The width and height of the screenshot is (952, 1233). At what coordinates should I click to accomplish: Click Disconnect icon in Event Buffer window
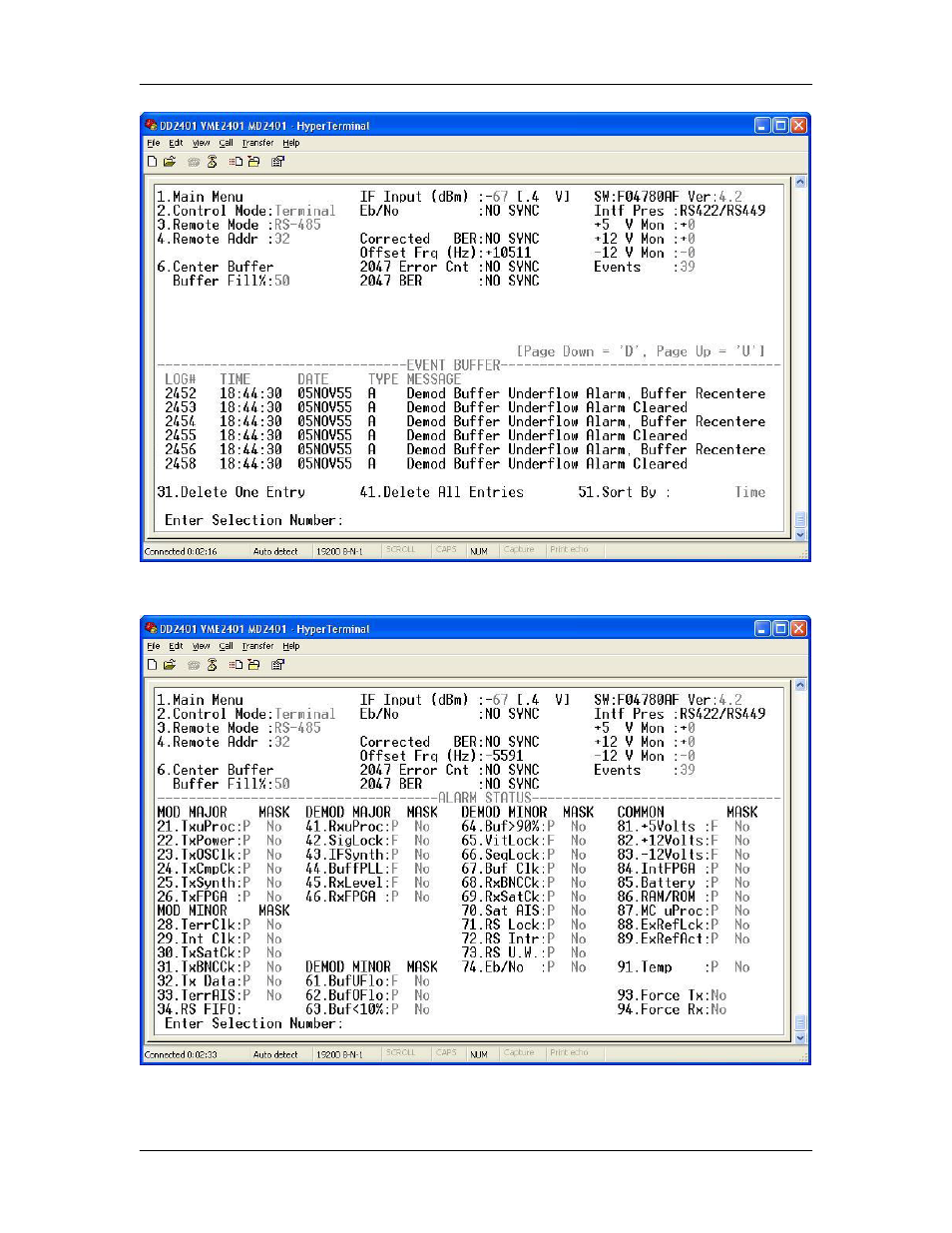pyautogui.click(x=212, y=161)
